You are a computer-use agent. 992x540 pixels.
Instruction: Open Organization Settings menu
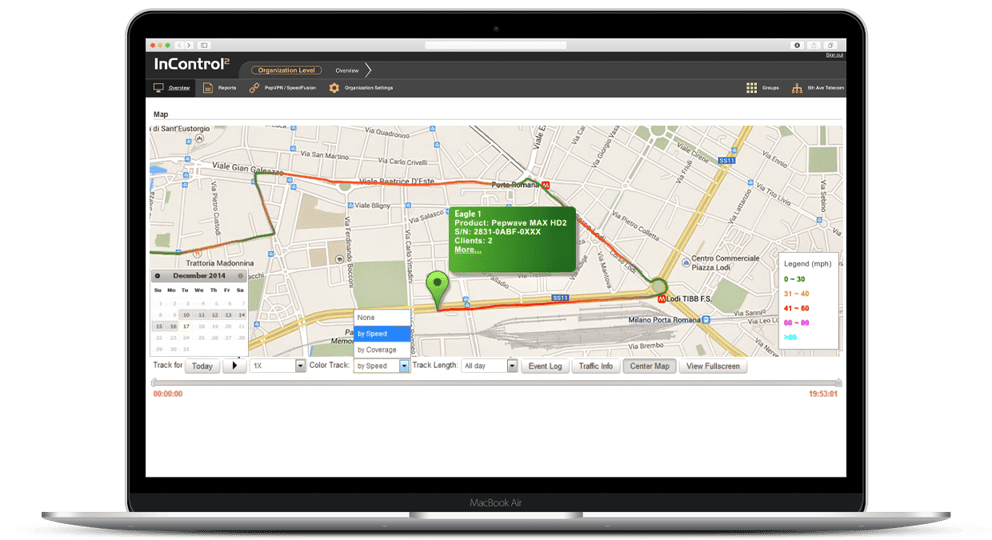coord(368,88)
